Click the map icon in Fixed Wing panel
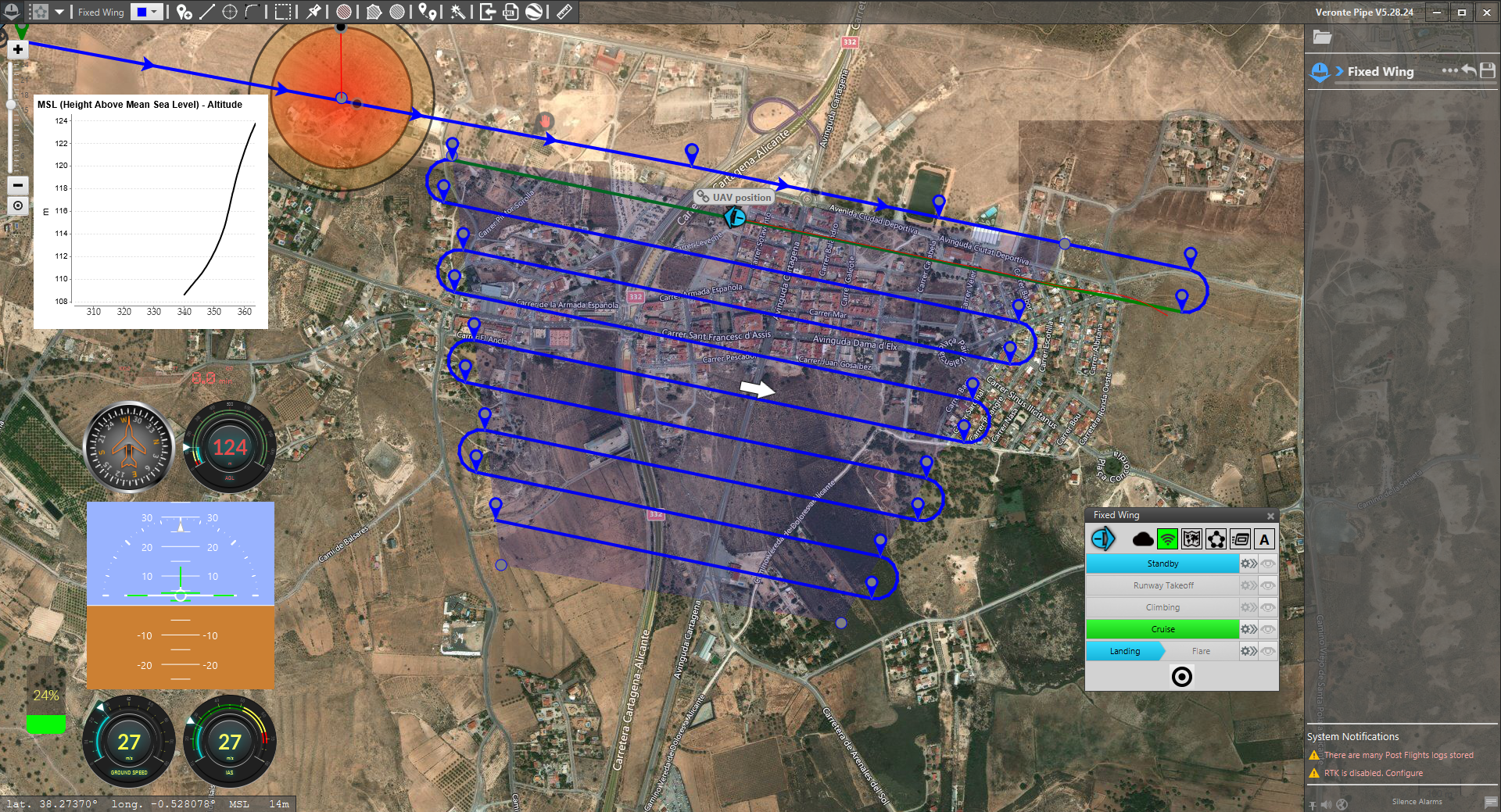Viewport: 1501px width, 812px height. click(1191, 538)
